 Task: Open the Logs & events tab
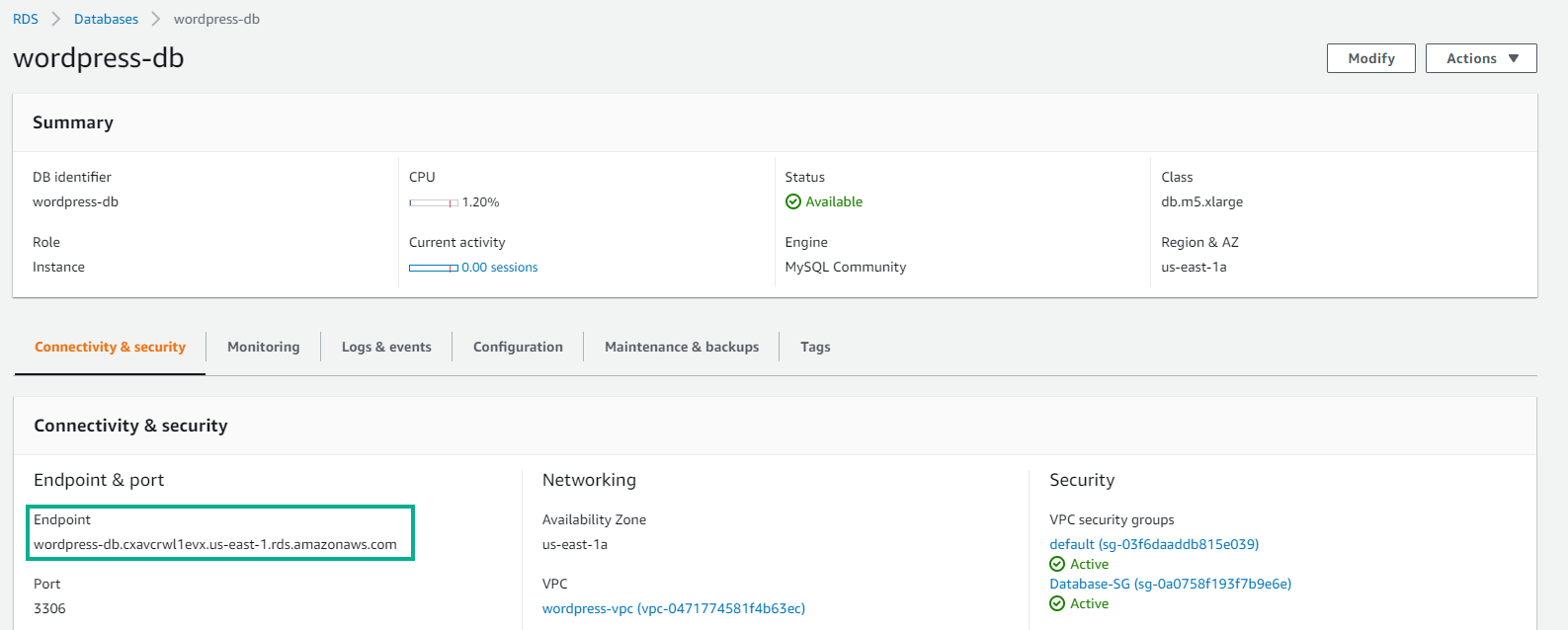click(386, 347)
